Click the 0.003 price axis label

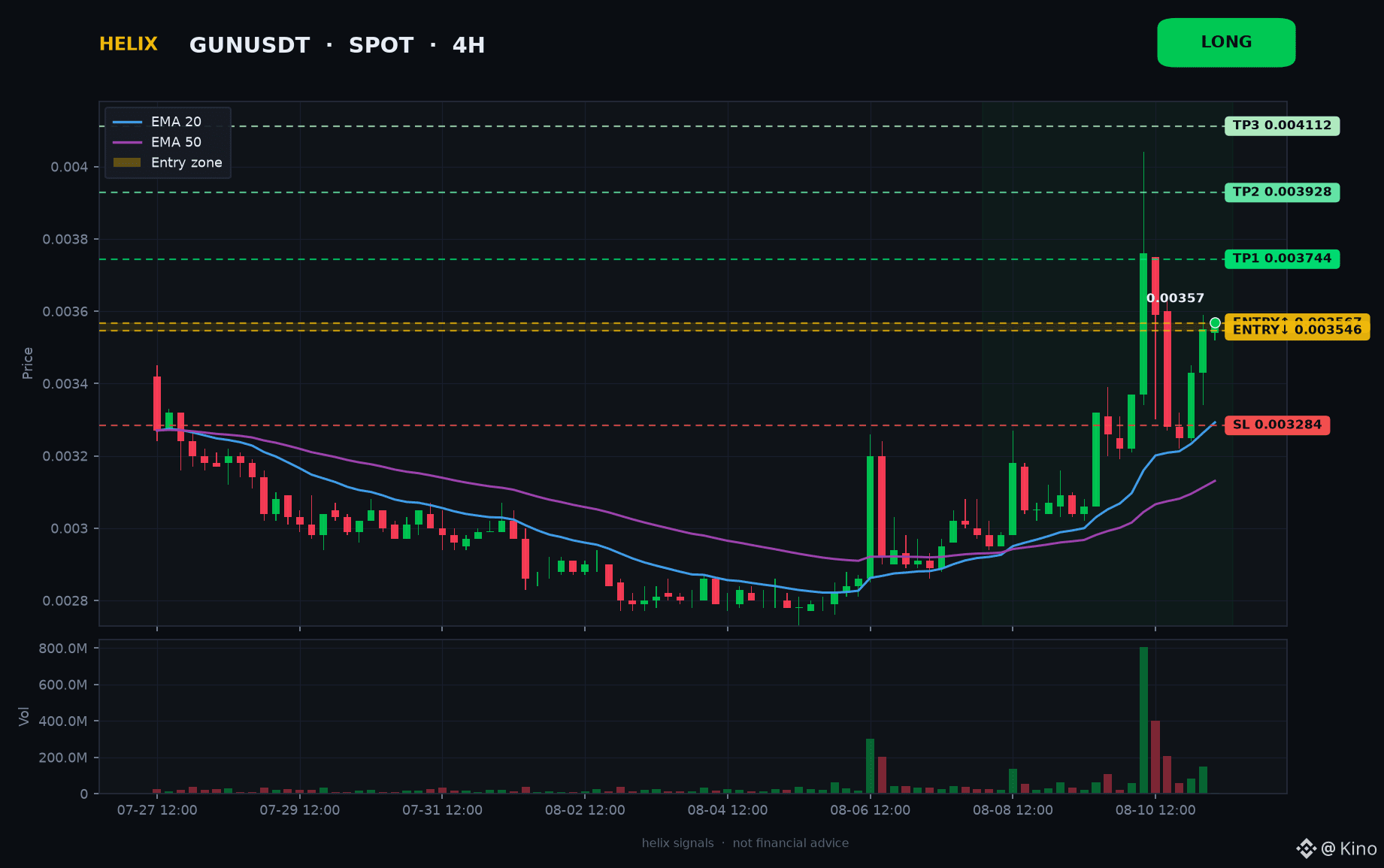(x=69, y=528)
